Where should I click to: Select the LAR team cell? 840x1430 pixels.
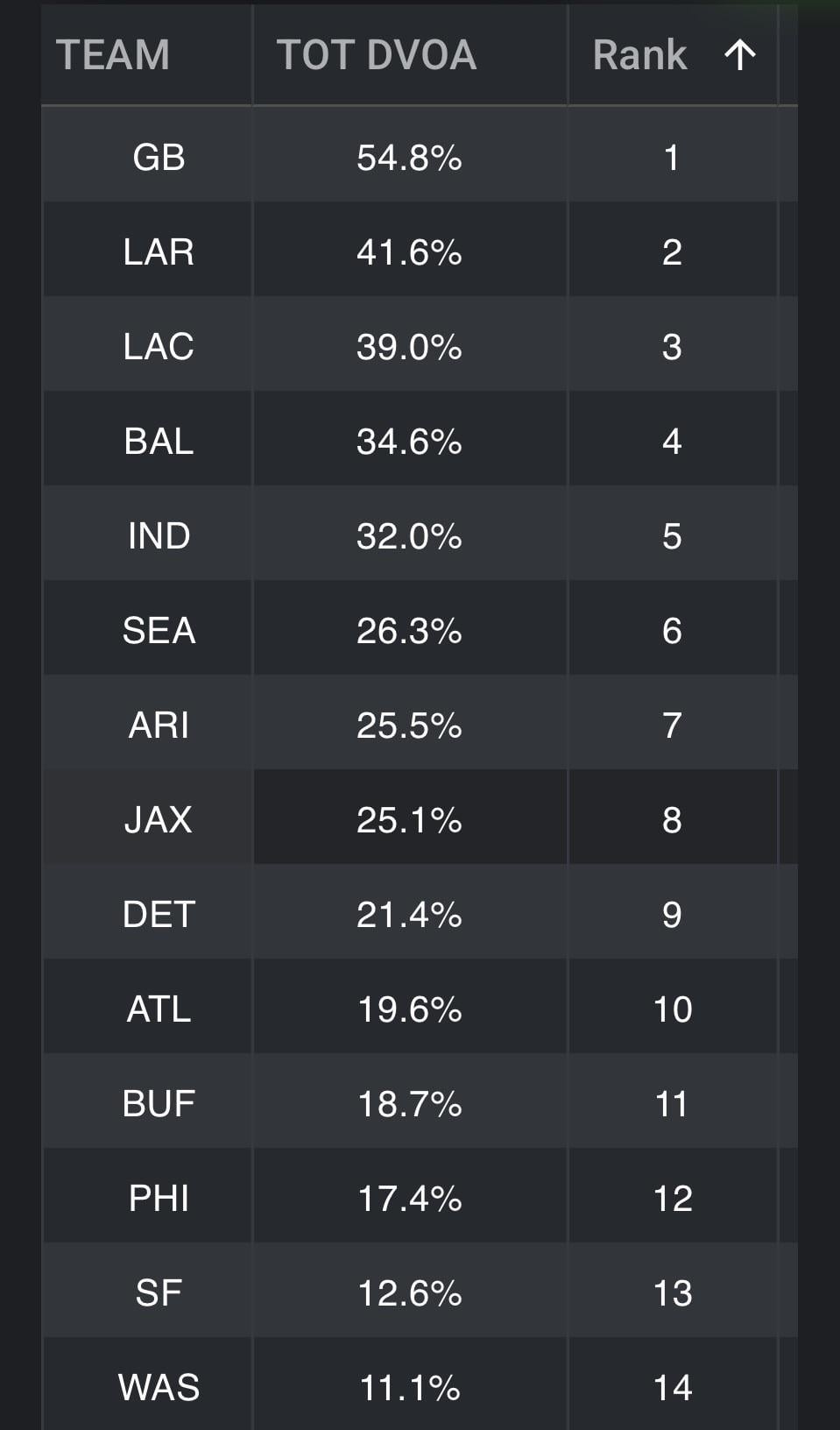(159, 252)
